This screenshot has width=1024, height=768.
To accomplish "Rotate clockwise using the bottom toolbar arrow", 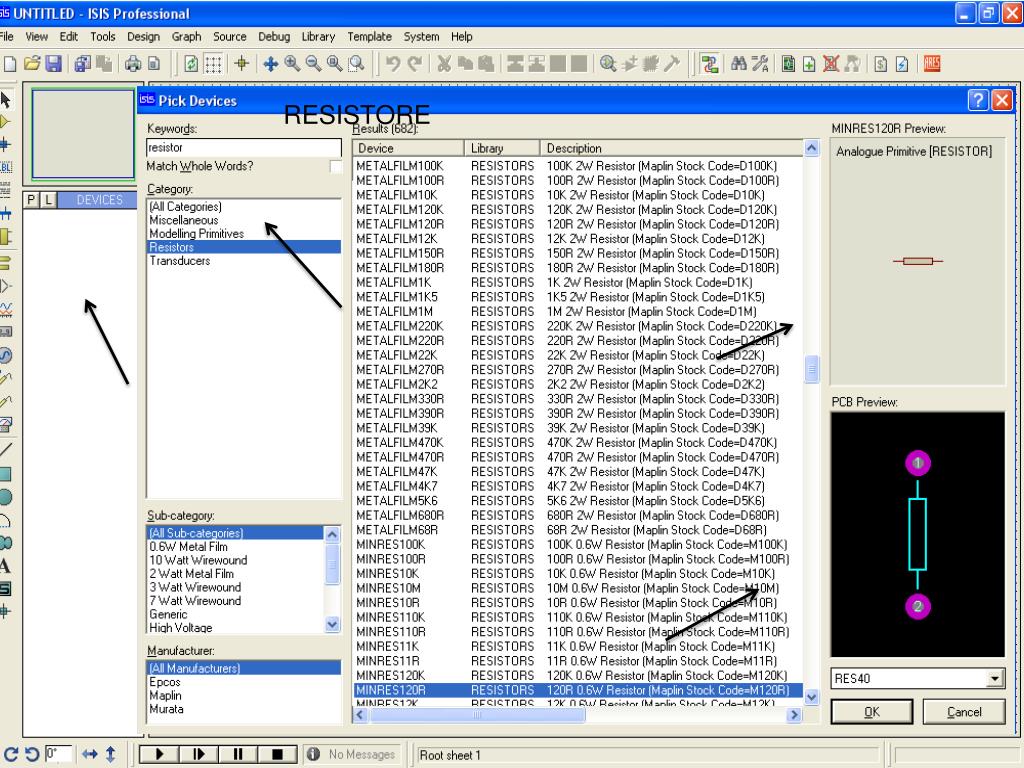I will click(10, 754).
